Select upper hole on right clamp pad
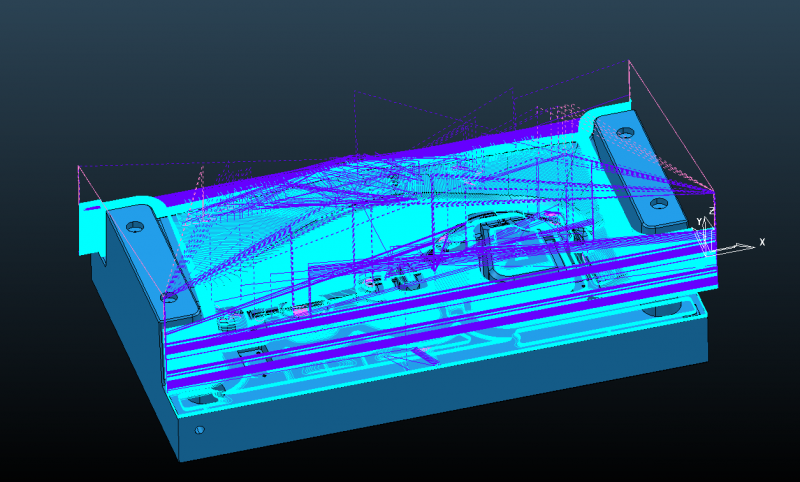Screen dimensions: 800x482 tap(625, 132)
